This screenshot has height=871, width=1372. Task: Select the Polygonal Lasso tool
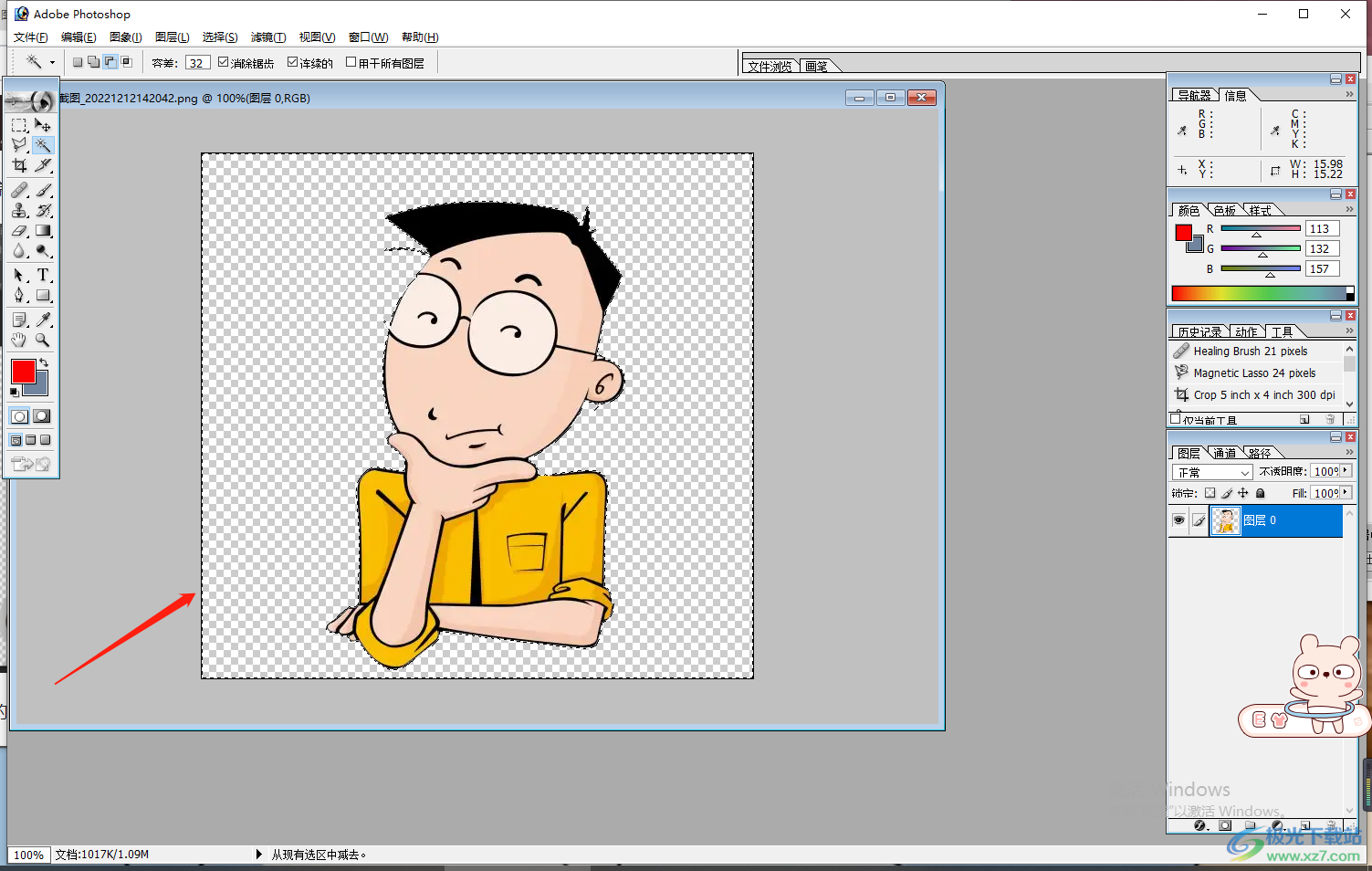point(19,145)
